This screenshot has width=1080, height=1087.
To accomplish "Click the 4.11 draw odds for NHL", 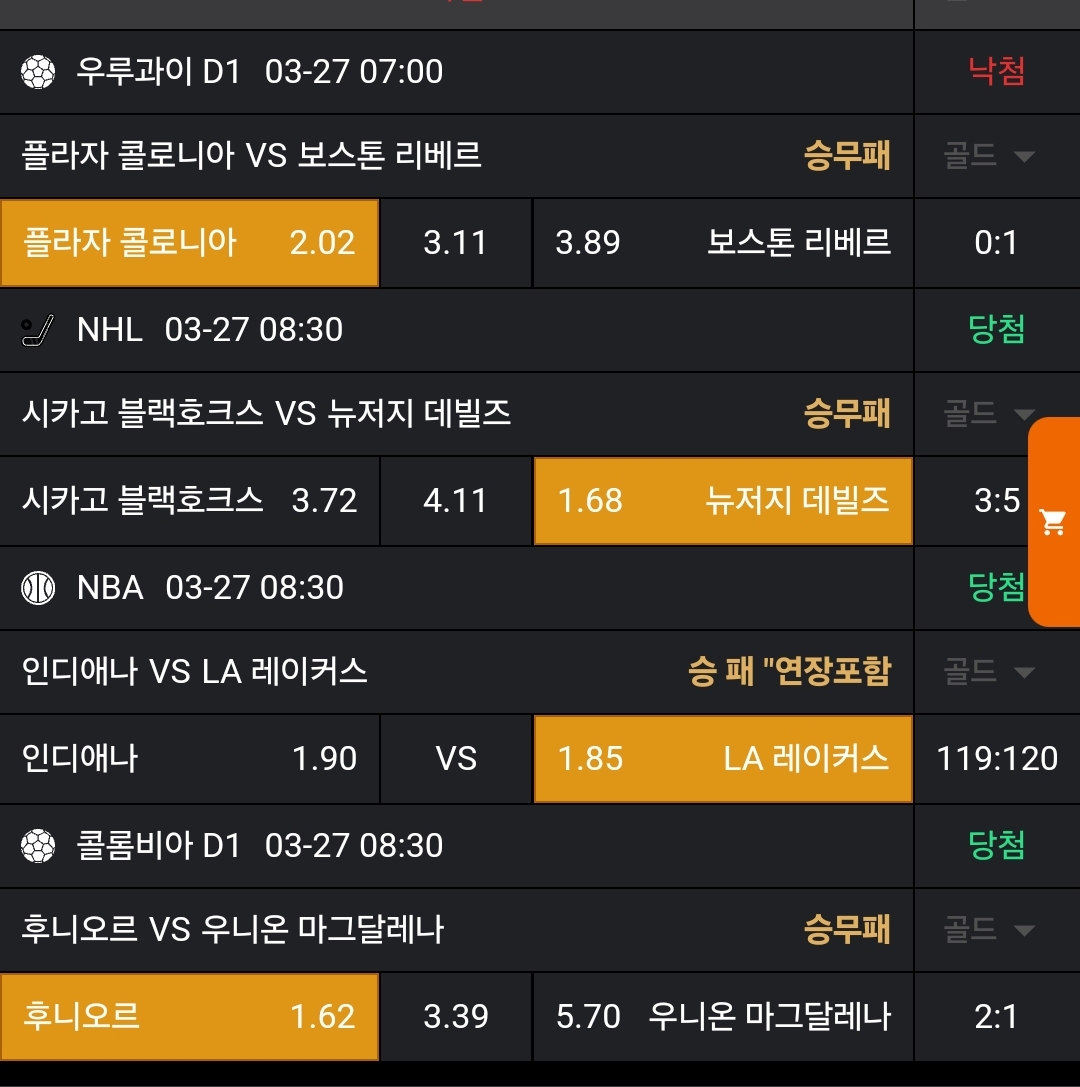I will pos(455,501).
